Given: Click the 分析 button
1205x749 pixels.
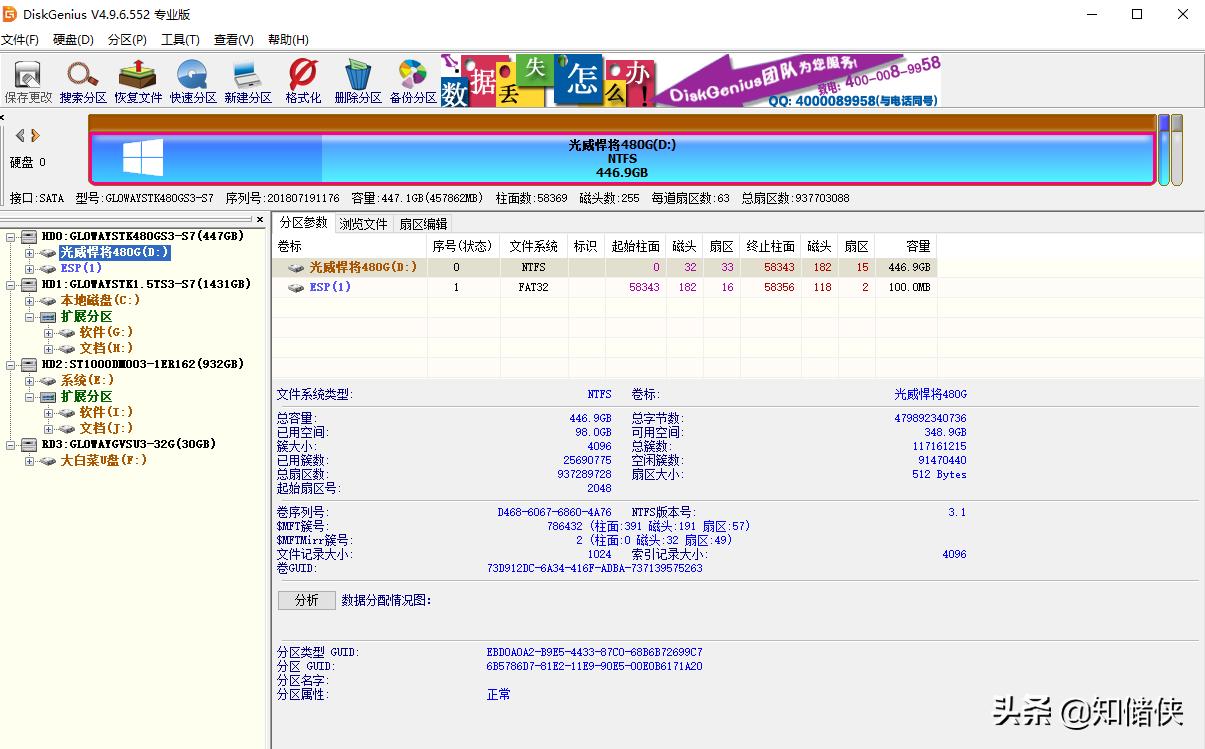Looking at the screenshot, I should (305, 601).
